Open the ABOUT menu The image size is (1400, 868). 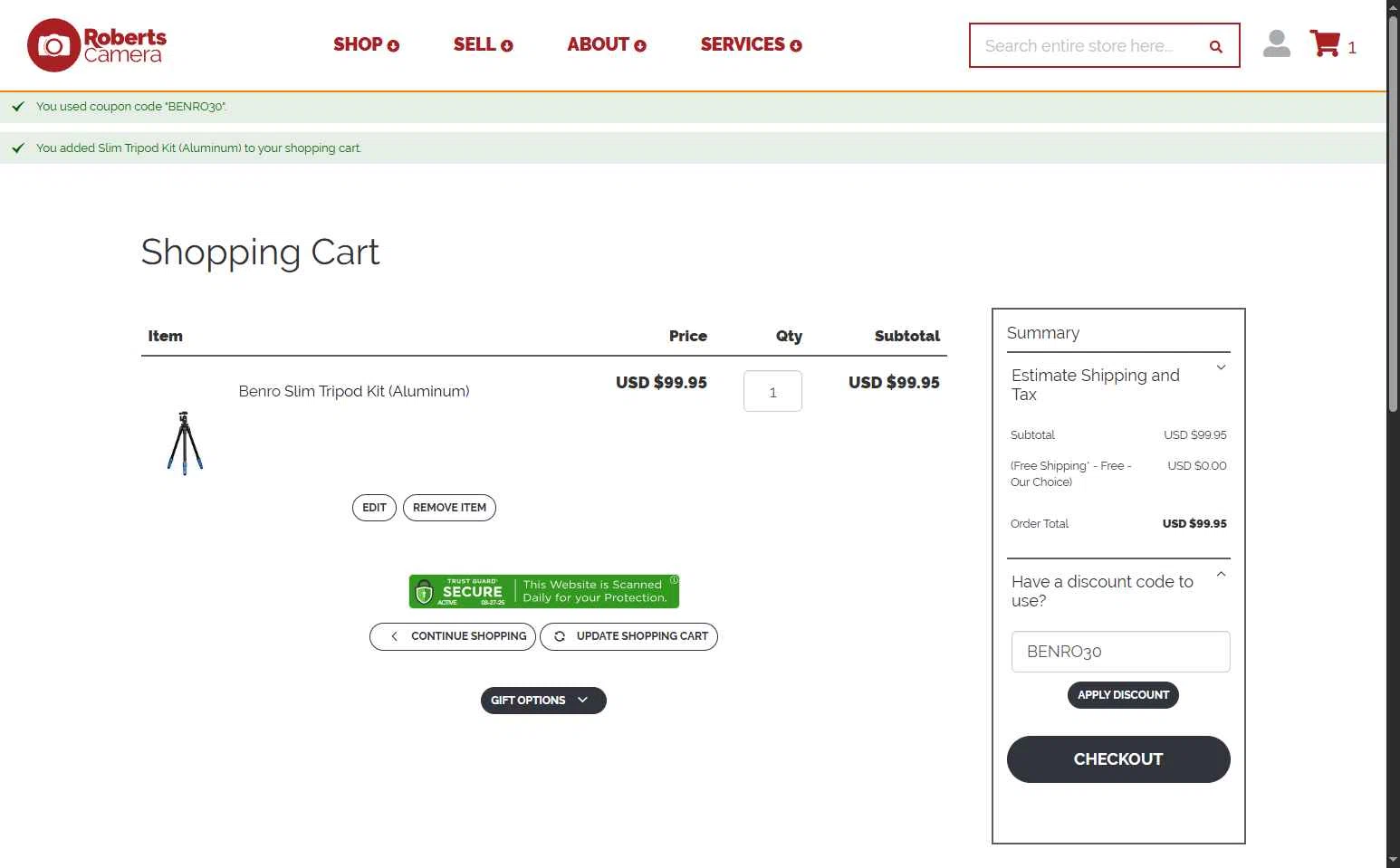pyautogui.click(x=606, y=44)
